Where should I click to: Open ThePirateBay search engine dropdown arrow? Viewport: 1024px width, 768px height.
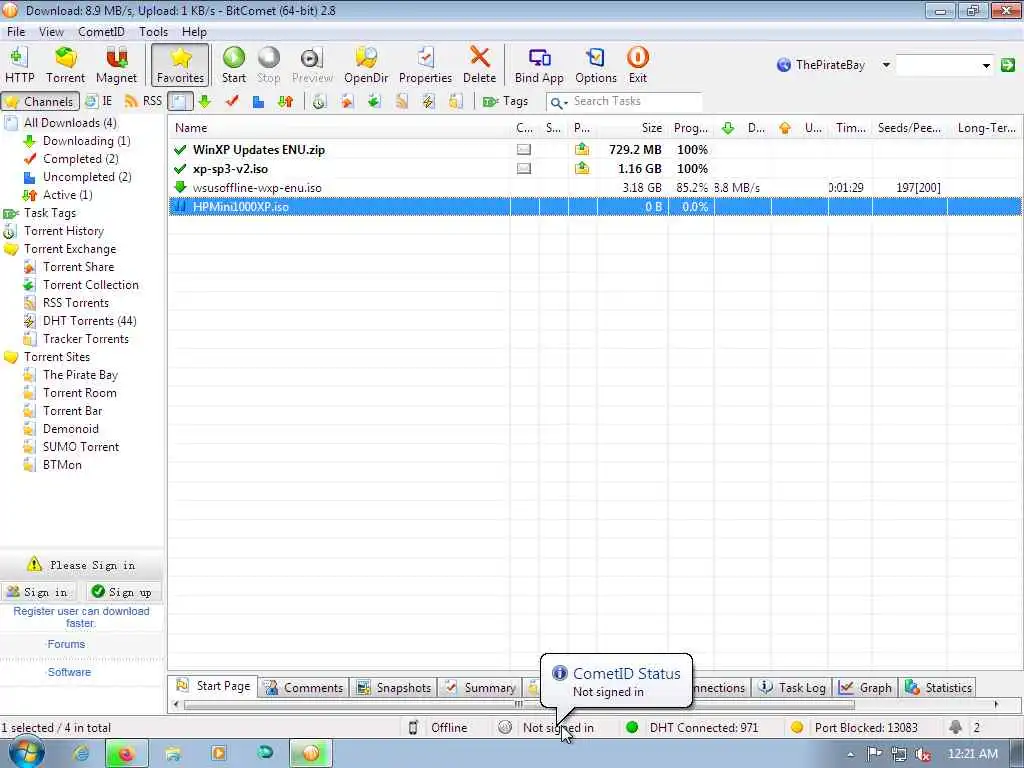(x=886, y=65)
